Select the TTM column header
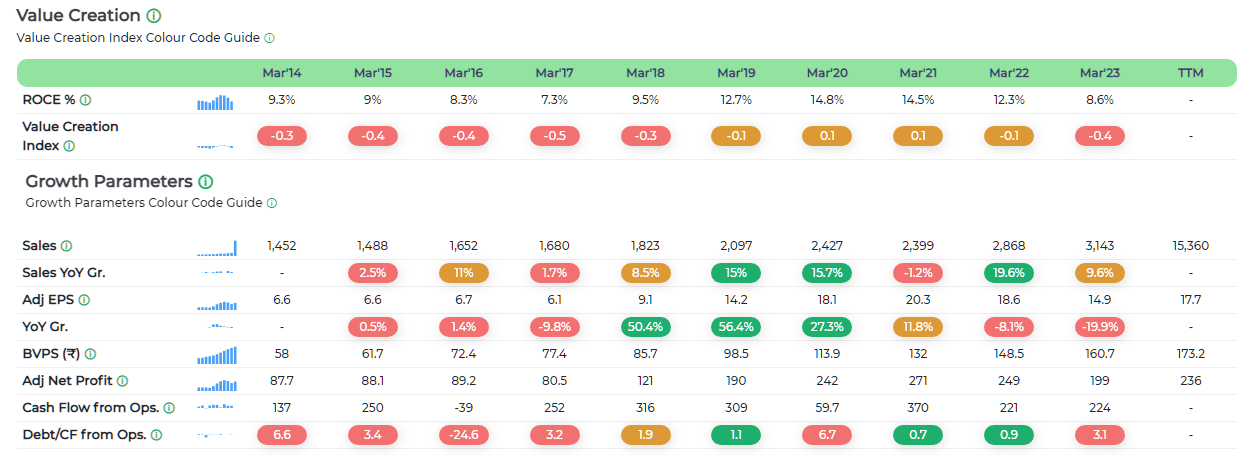This screenshot has height=456, width=1249. coord(1190,73)
